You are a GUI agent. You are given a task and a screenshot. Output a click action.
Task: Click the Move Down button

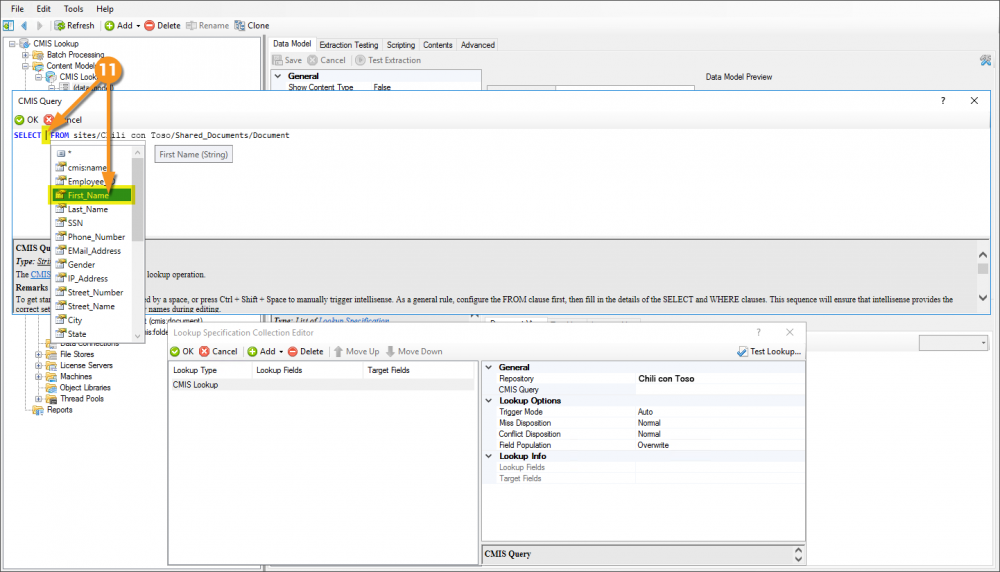pyautogui.click(x=414, y=351)
